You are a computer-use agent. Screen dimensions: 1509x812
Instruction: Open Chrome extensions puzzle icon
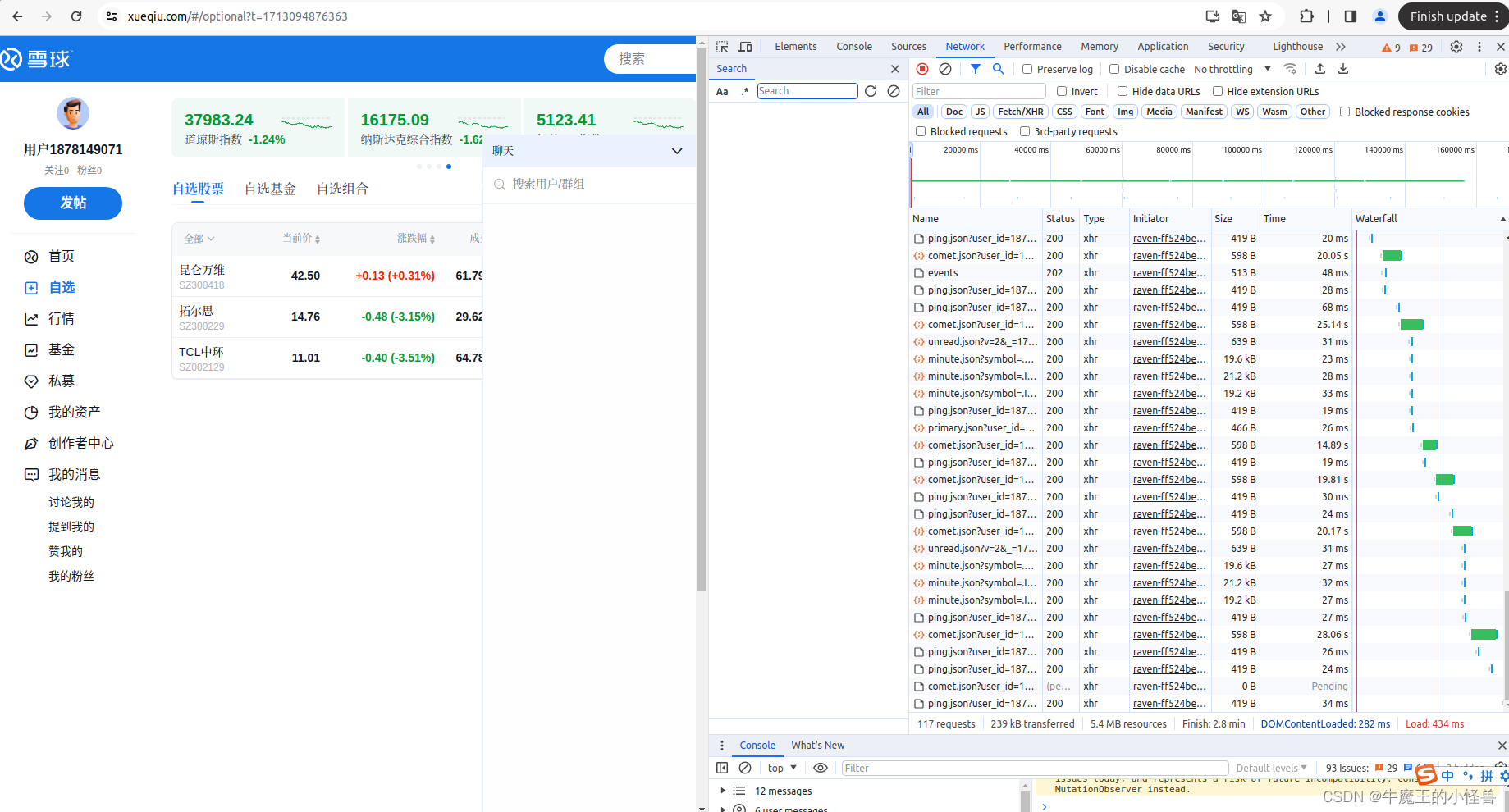(1307, 16)
